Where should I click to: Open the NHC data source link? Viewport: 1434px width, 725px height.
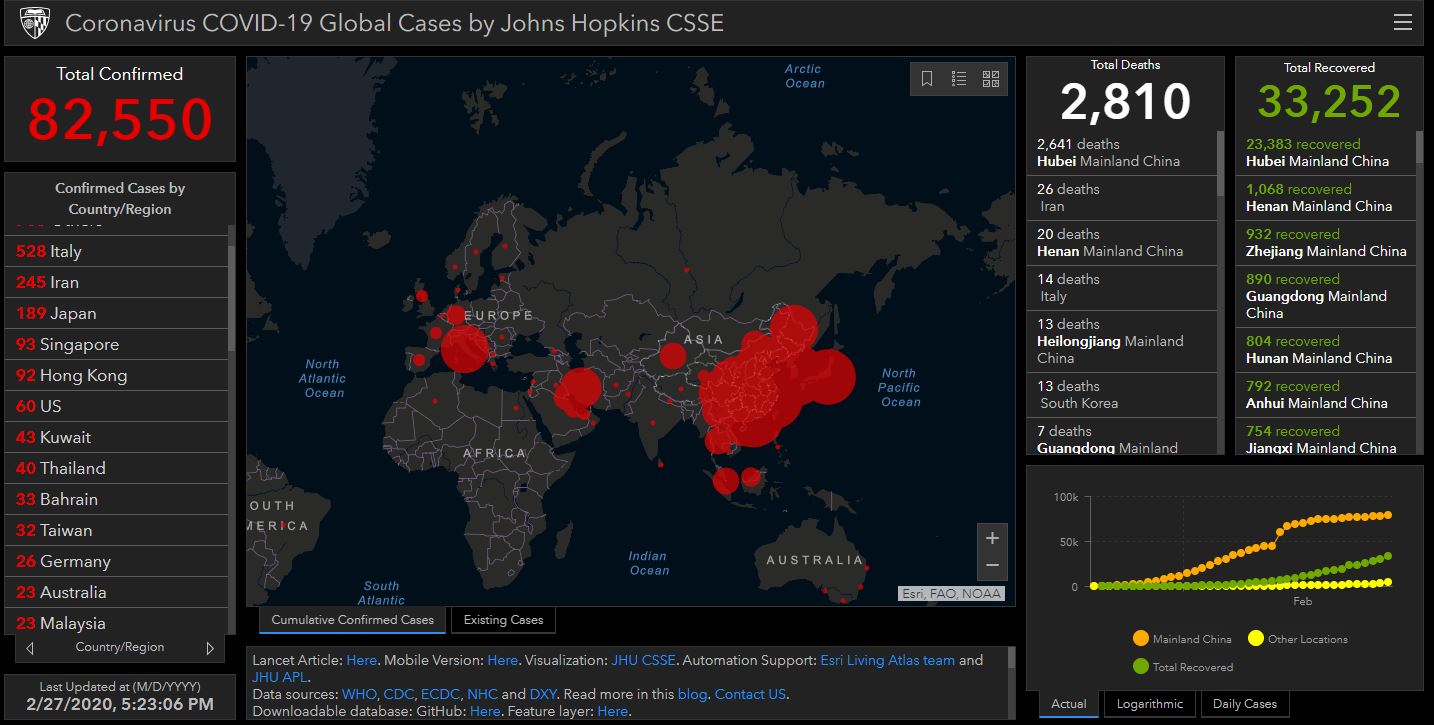pos(482,694)
